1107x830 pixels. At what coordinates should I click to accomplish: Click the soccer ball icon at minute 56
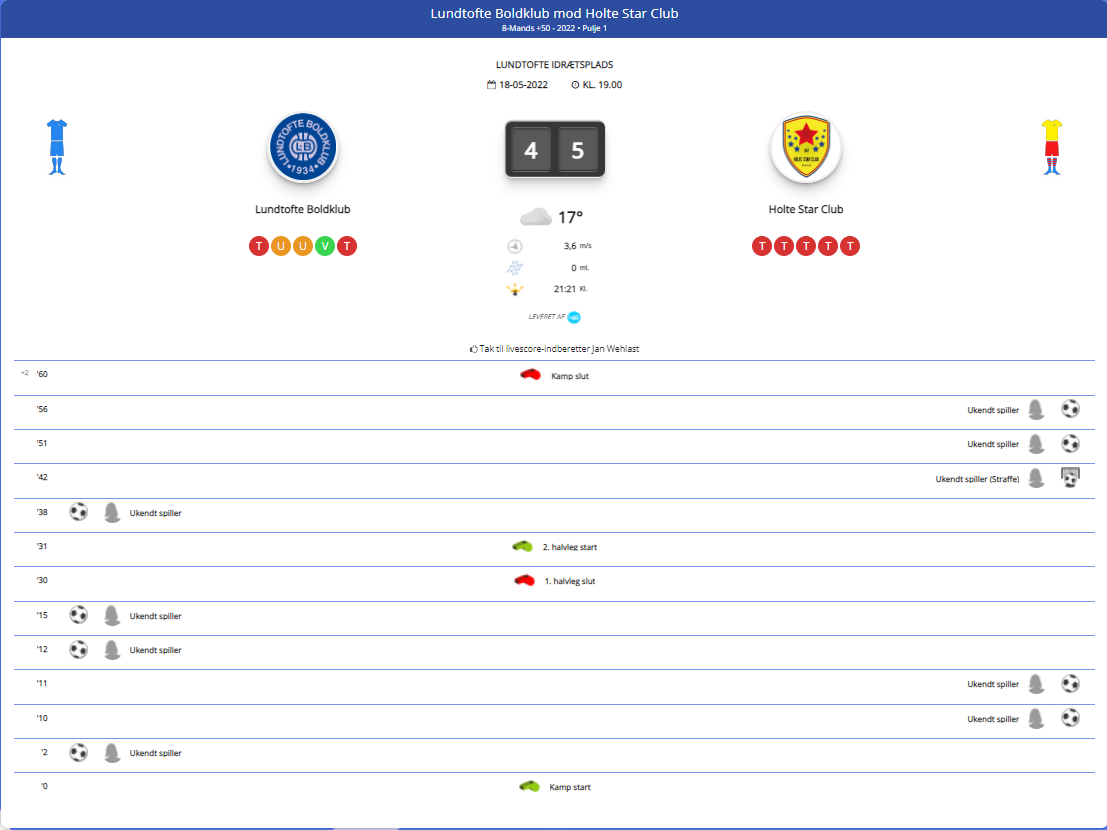coord(1070,409)
